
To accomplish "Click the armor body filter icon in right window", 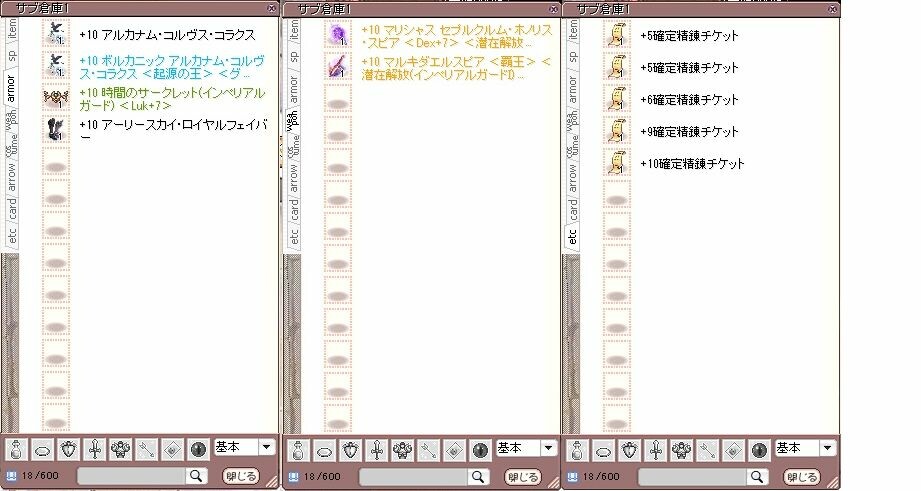I will tap(684, 449).
